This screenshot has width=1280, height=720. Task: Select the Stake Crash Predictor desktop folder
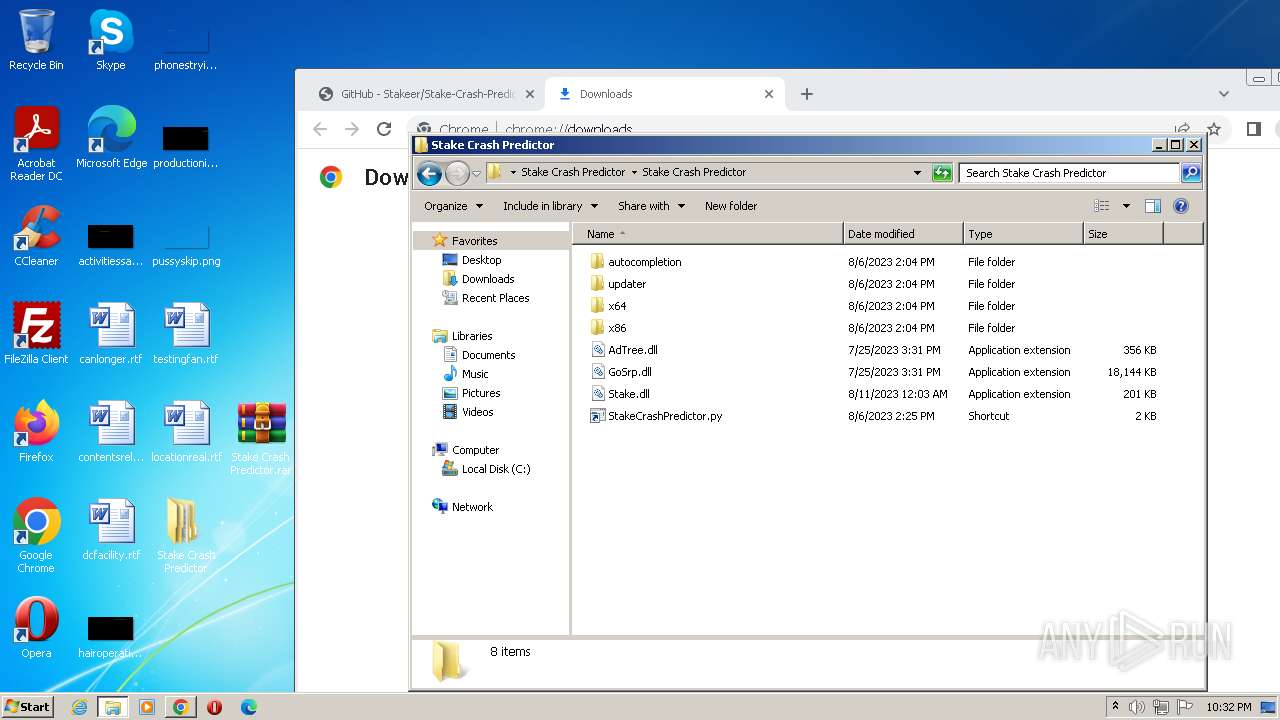(185, 536)
